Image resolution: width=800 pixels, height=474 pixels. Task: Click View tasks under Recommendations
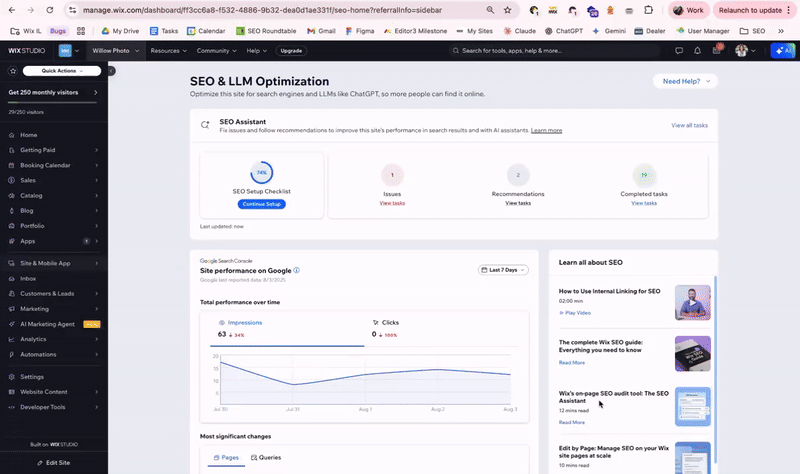[518, 203]
